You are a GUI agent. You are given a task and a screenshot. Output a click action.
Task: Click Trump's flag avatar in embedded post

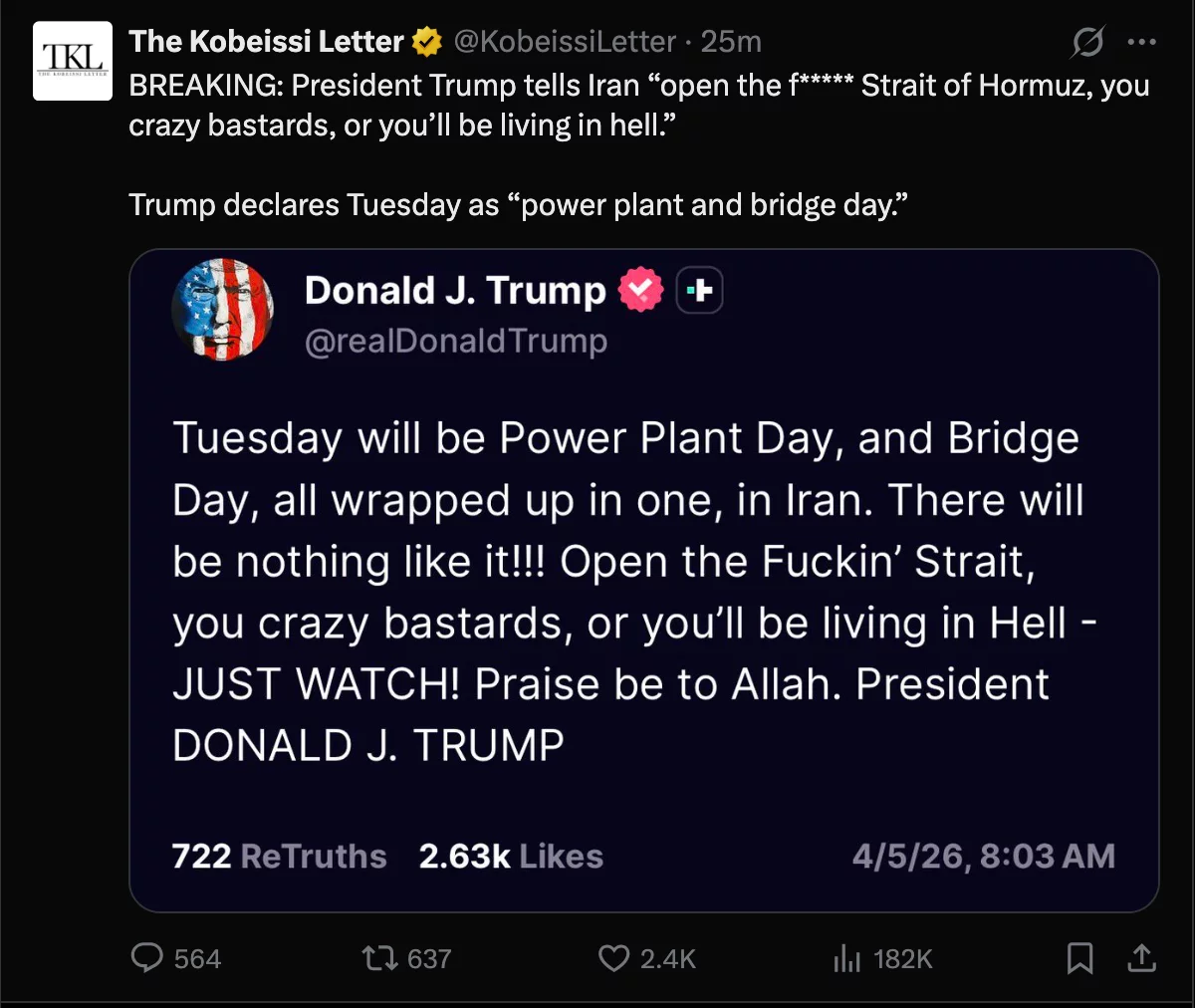(x=223, y=309)
